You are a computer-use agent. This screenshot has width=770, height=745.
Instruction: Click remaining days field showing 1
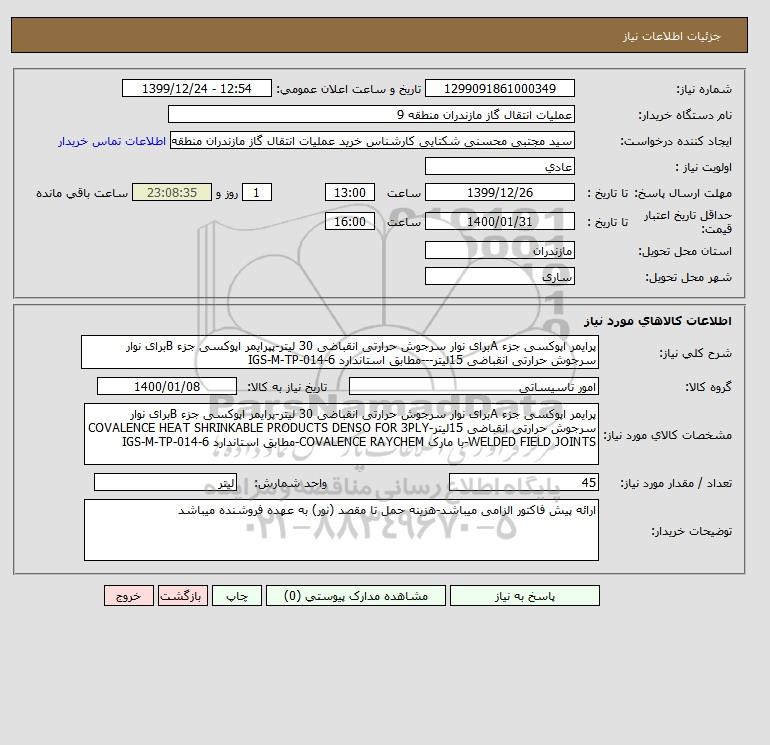tap(256, 193)
